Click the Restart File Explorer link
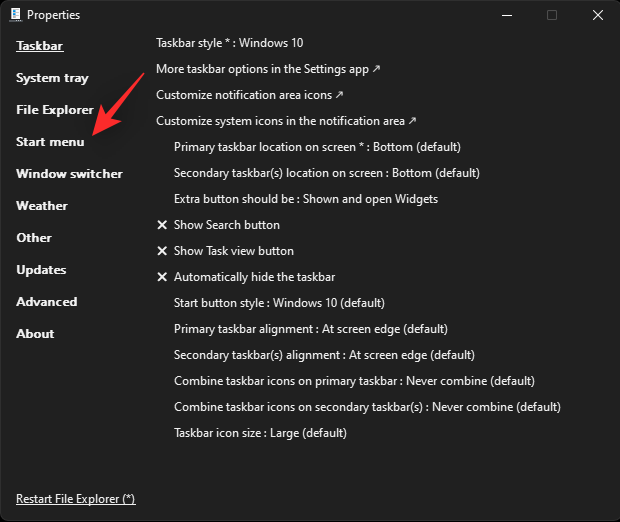Viewport: 620px width, 522px height. pos(76,499)
